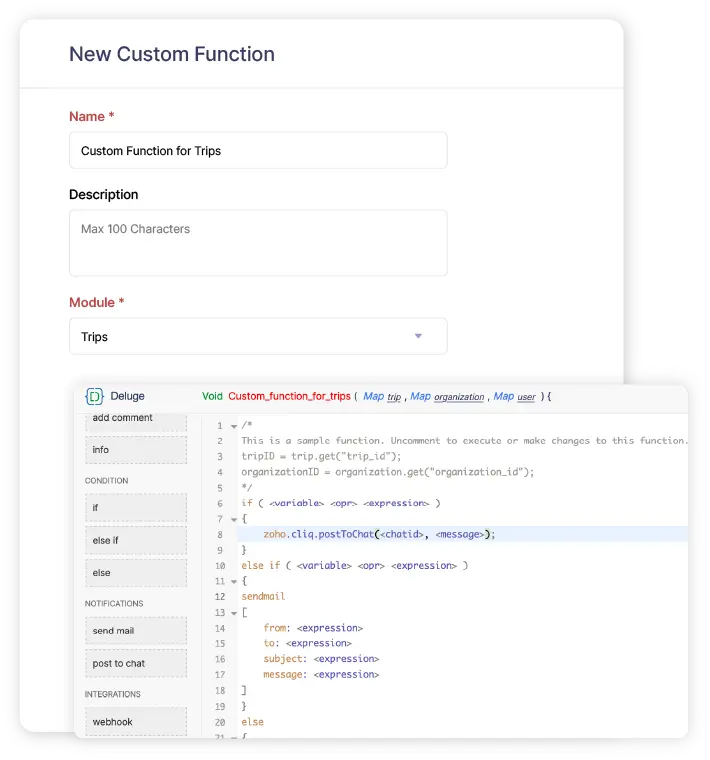Click the highlighted postToChat code line
710x760 pixels.
(x=462, y=534)
